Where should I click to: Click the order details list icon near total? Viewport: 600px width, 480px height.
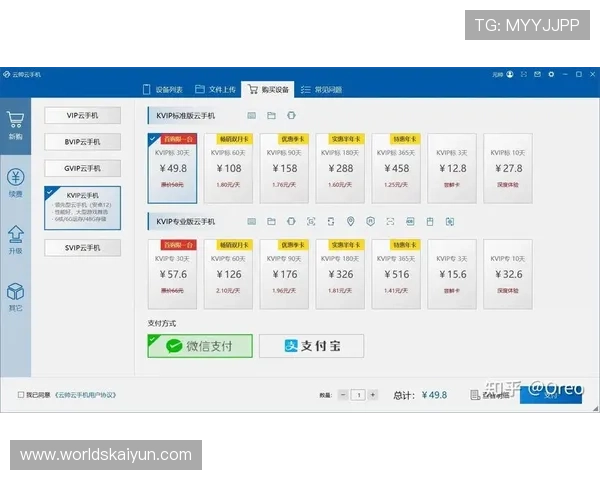(475, 395)
